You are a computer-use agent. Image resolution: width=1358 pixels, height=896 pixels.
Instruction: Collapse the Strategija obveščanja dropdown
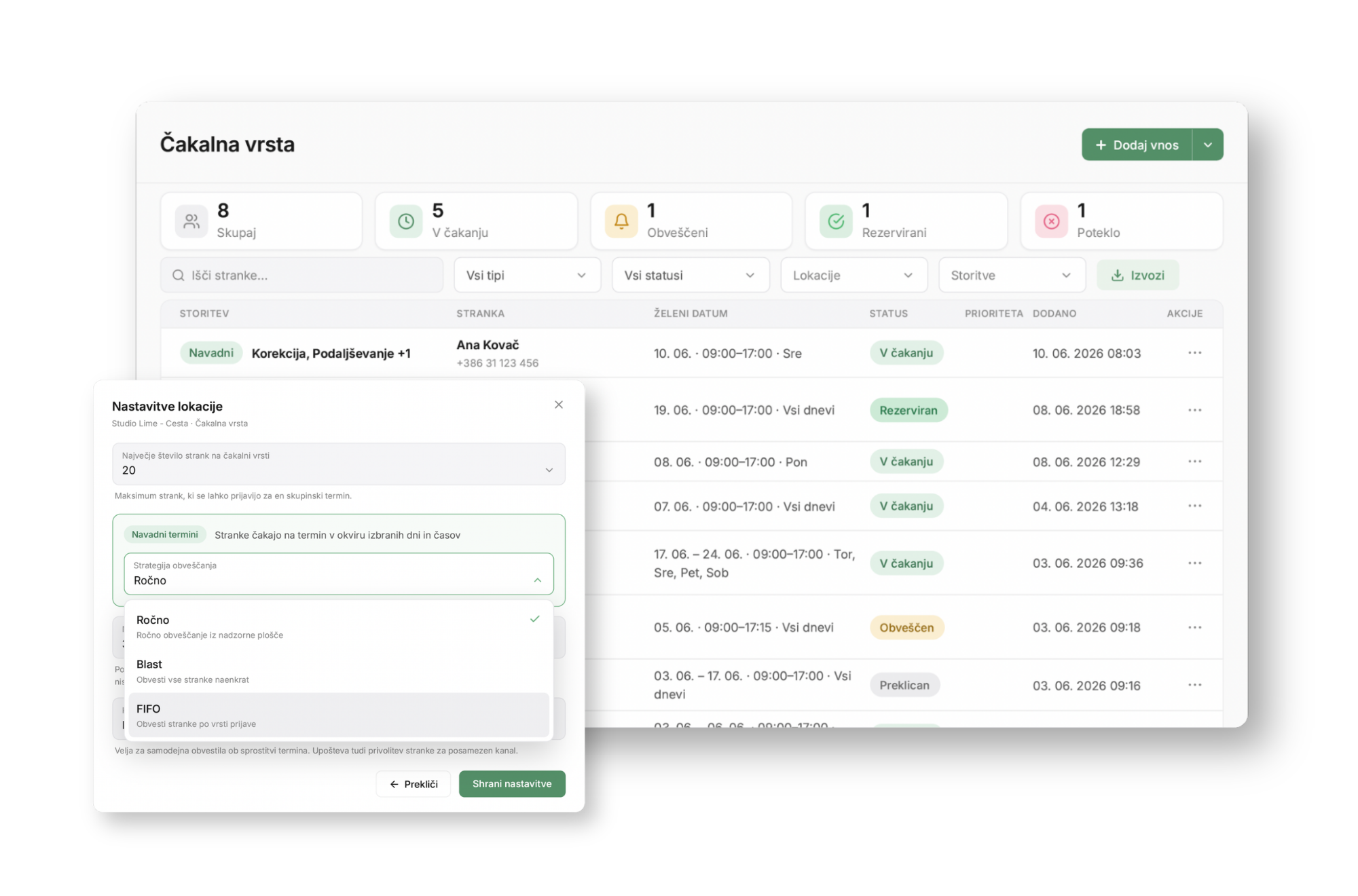(538, 580)
